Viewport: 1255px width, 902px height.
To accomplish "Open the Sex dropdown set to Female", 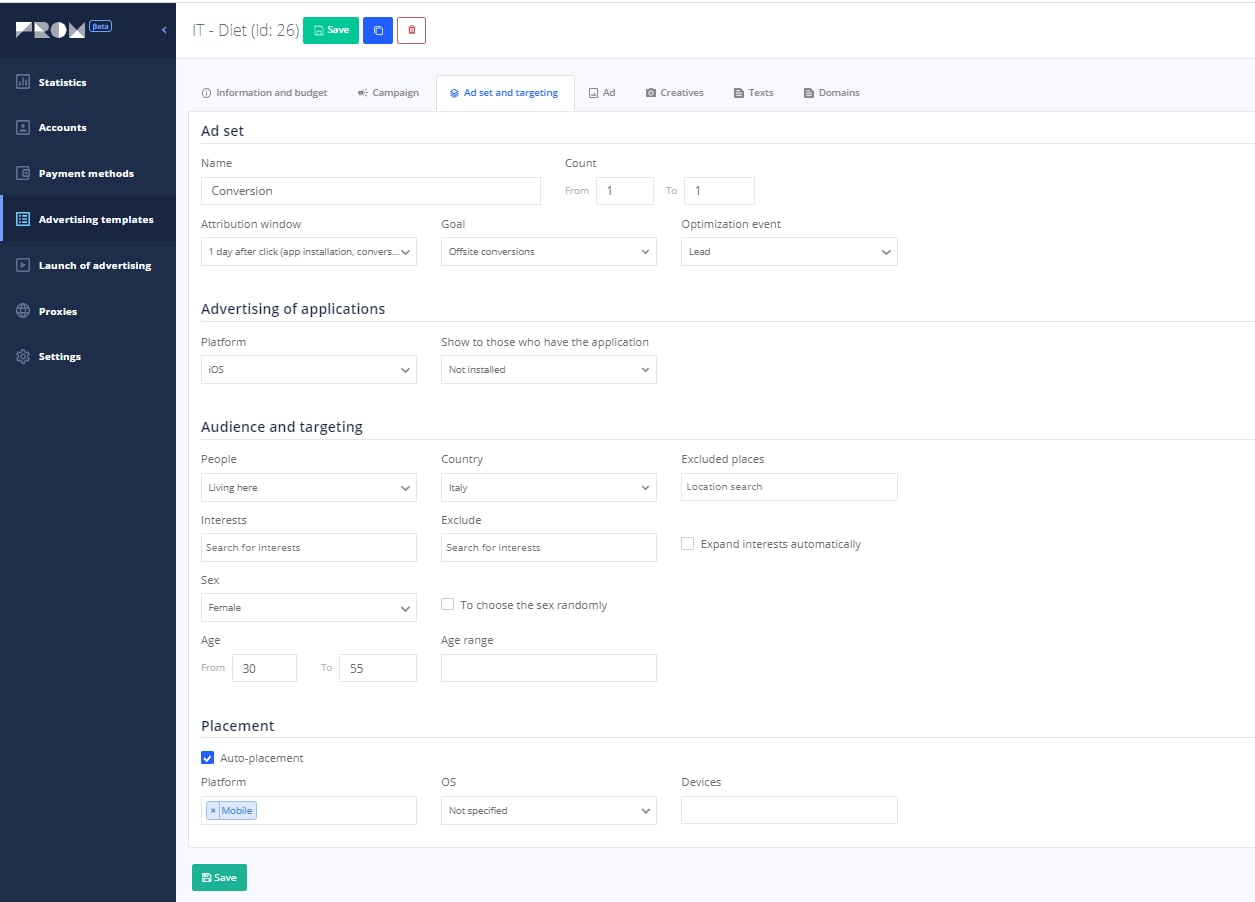I will click(x=309, y=608).
